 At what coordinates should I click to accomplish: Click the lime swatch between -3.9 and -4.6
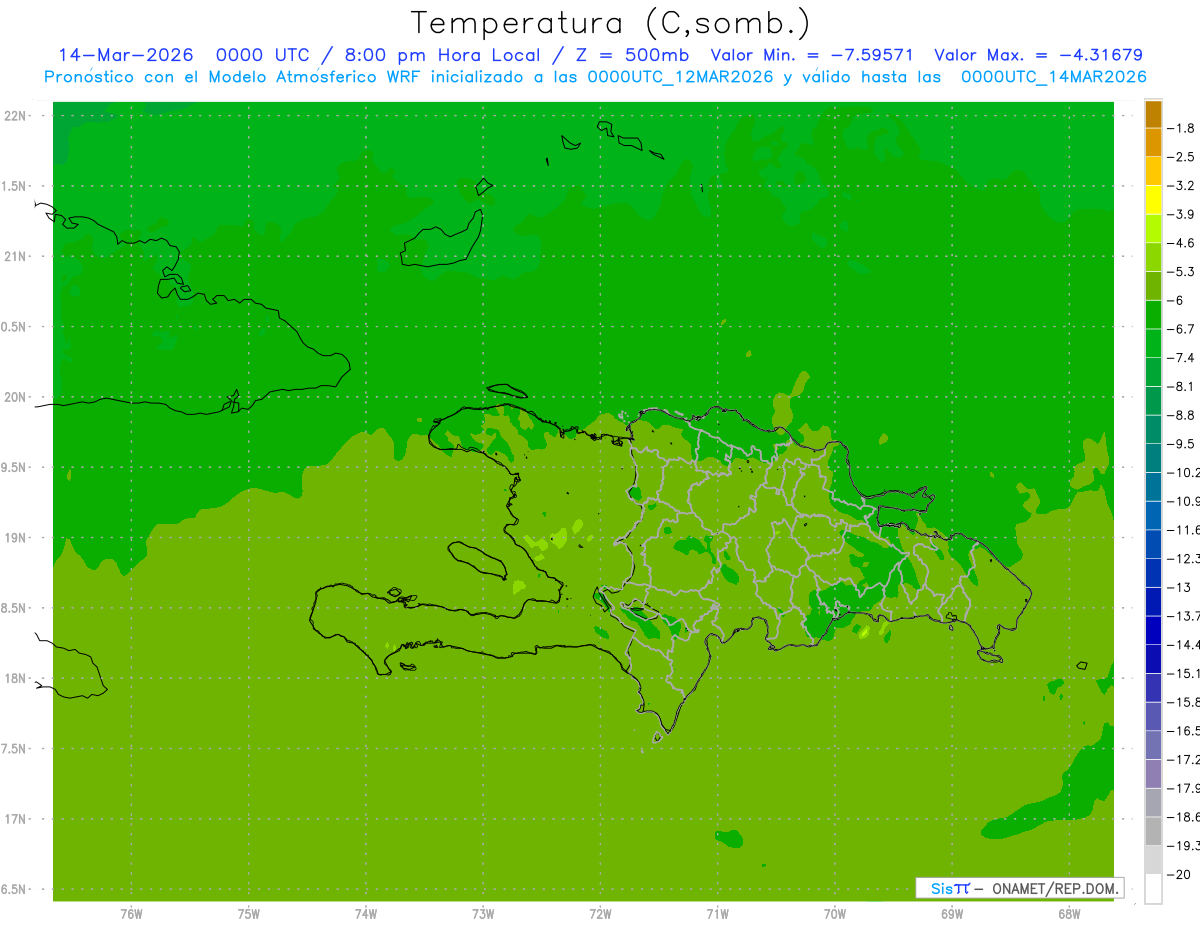coord(1153,229)
